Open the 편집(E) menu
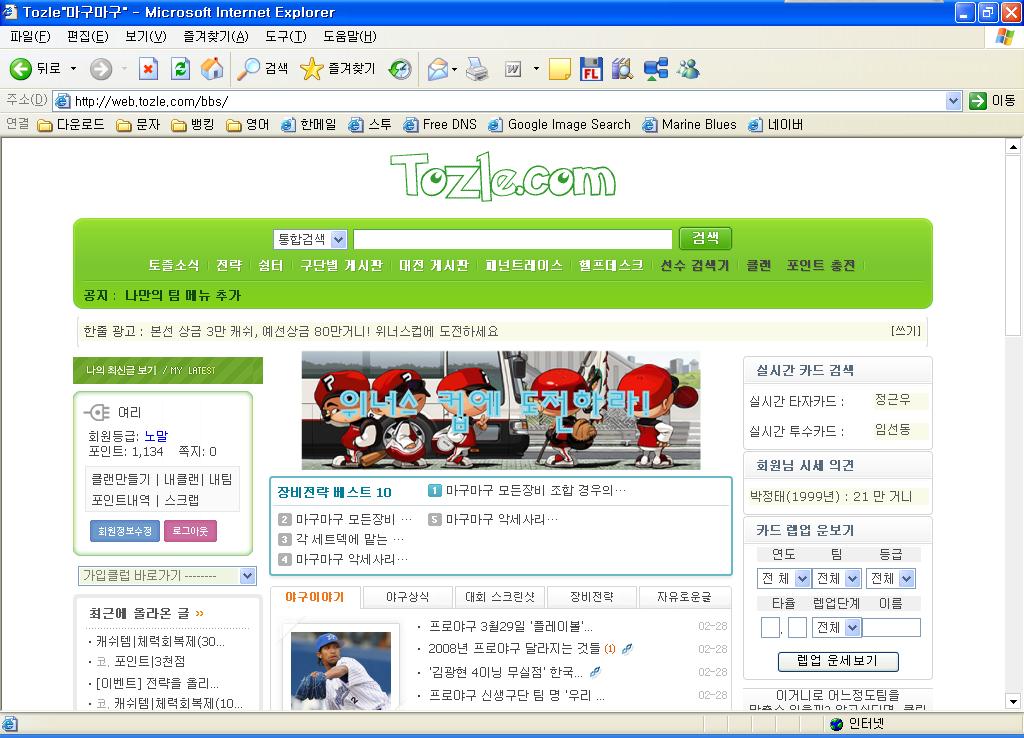 click(88, 37)
